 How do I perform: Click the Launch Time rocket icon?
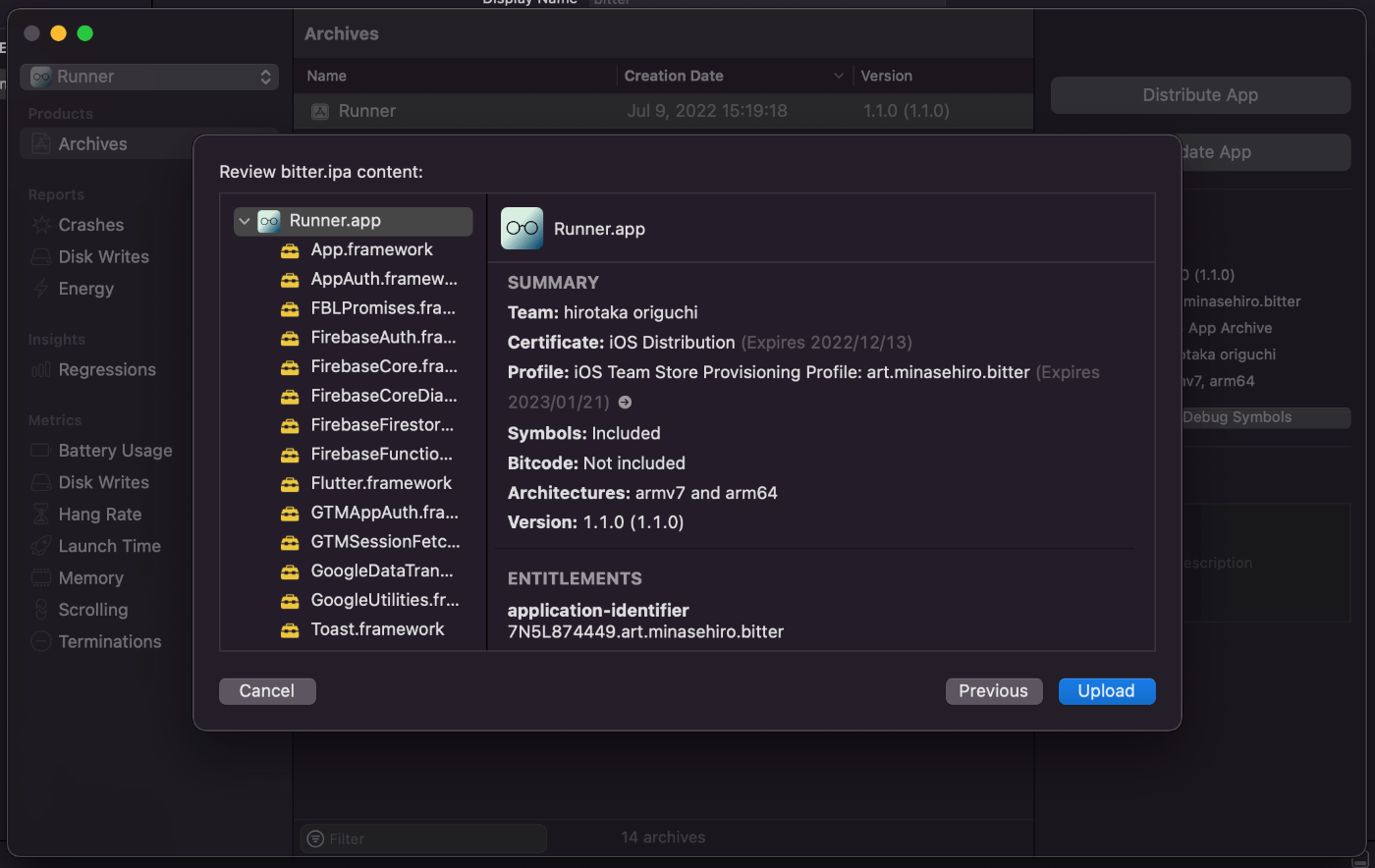41,546
